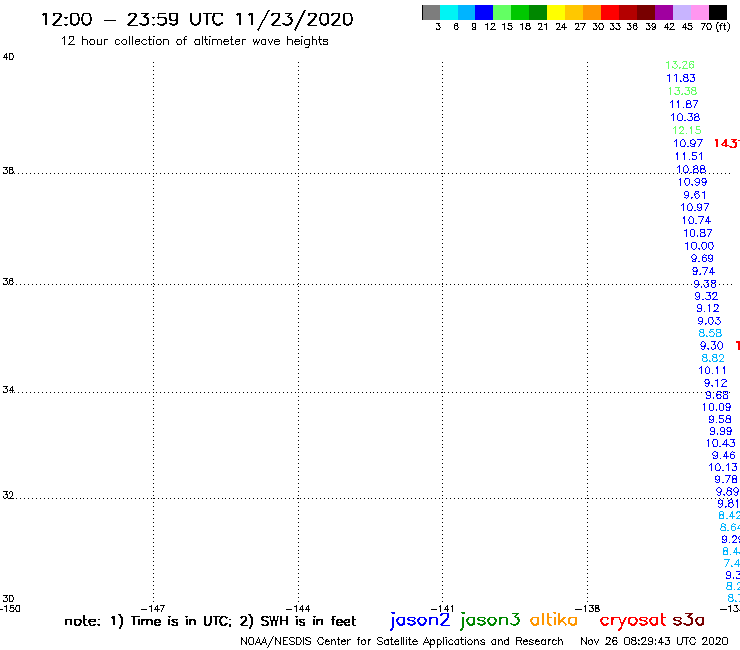740x650 pixels.
Task: Click the gray swatch in the color scale
Action: click(x=431, y=12)
